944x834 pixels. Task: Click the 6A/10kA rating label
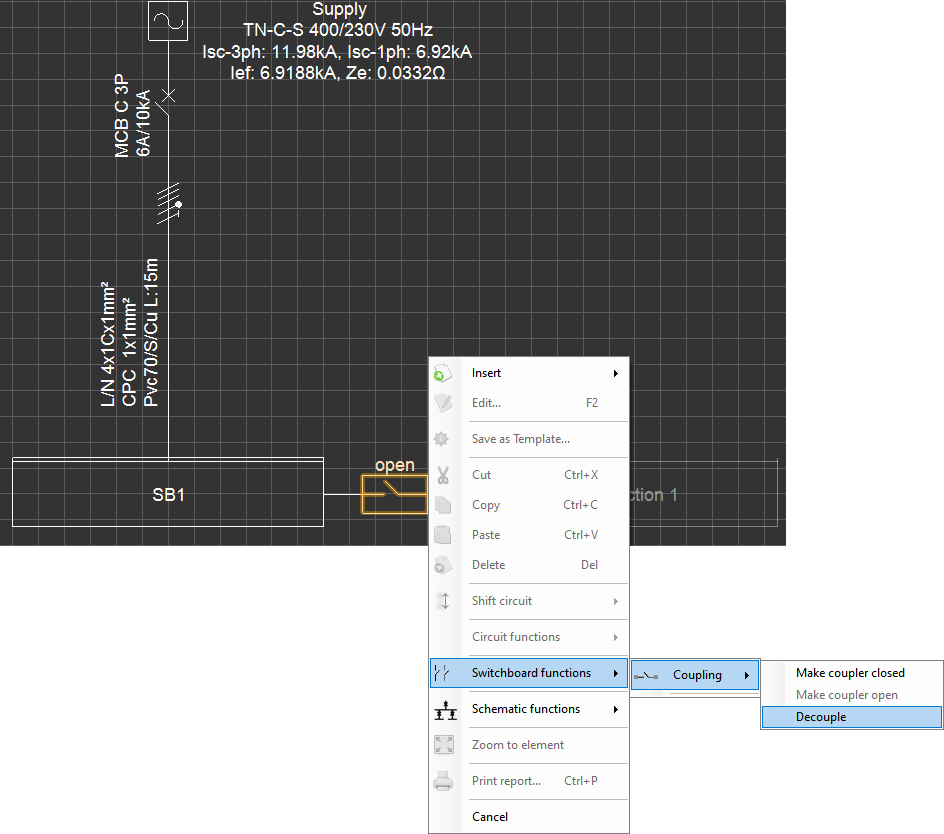143,123
